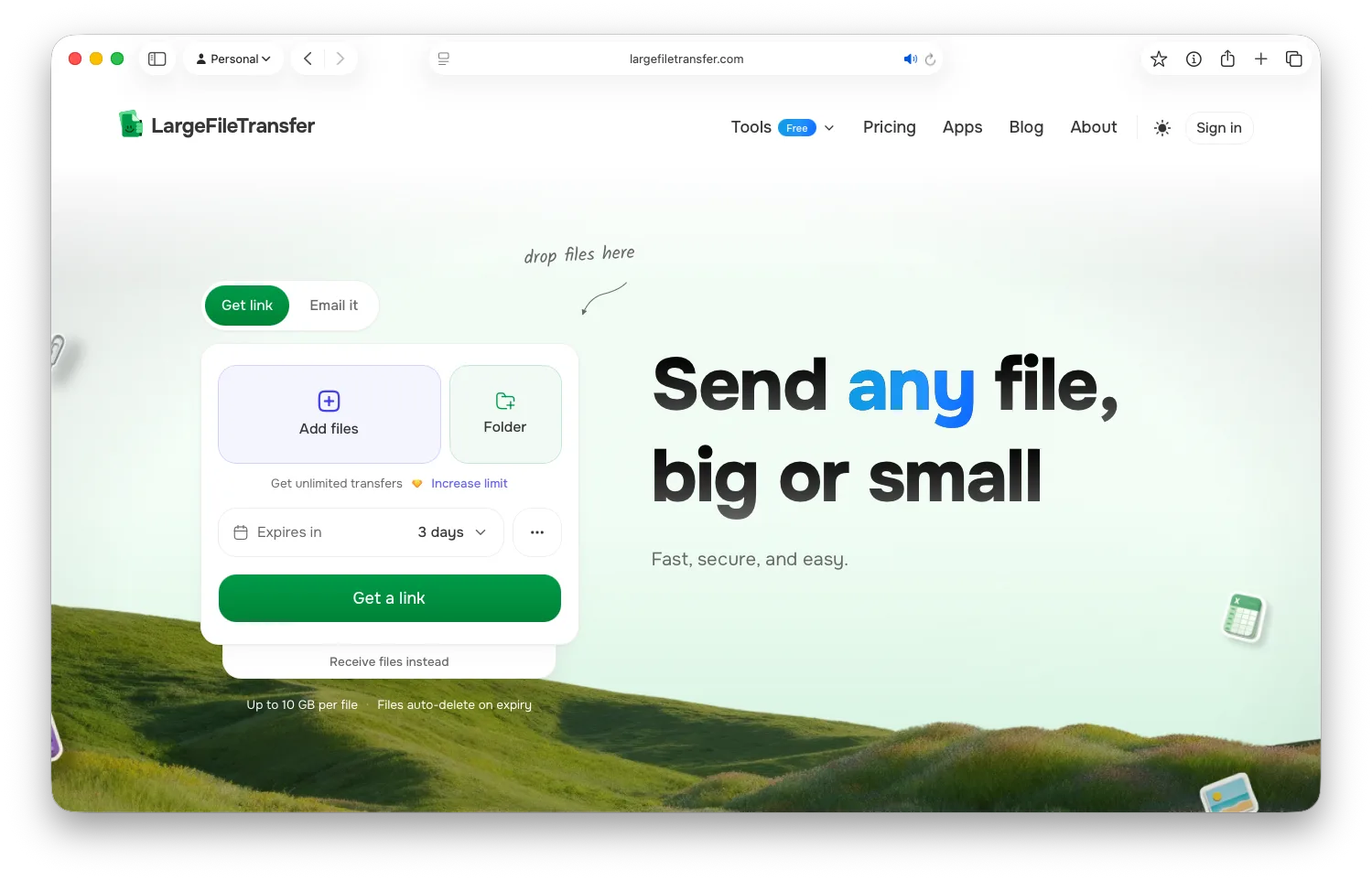This screenshot has width=1372, height=880.
Task: Choose Receive files instead
Action: [389, 661]
